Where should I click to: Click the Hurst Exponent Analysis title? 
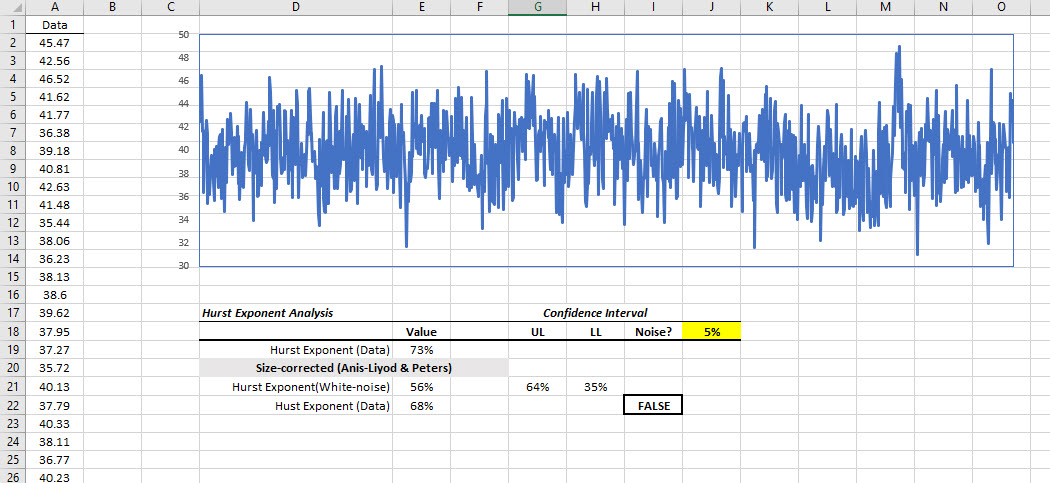[267, 313]
